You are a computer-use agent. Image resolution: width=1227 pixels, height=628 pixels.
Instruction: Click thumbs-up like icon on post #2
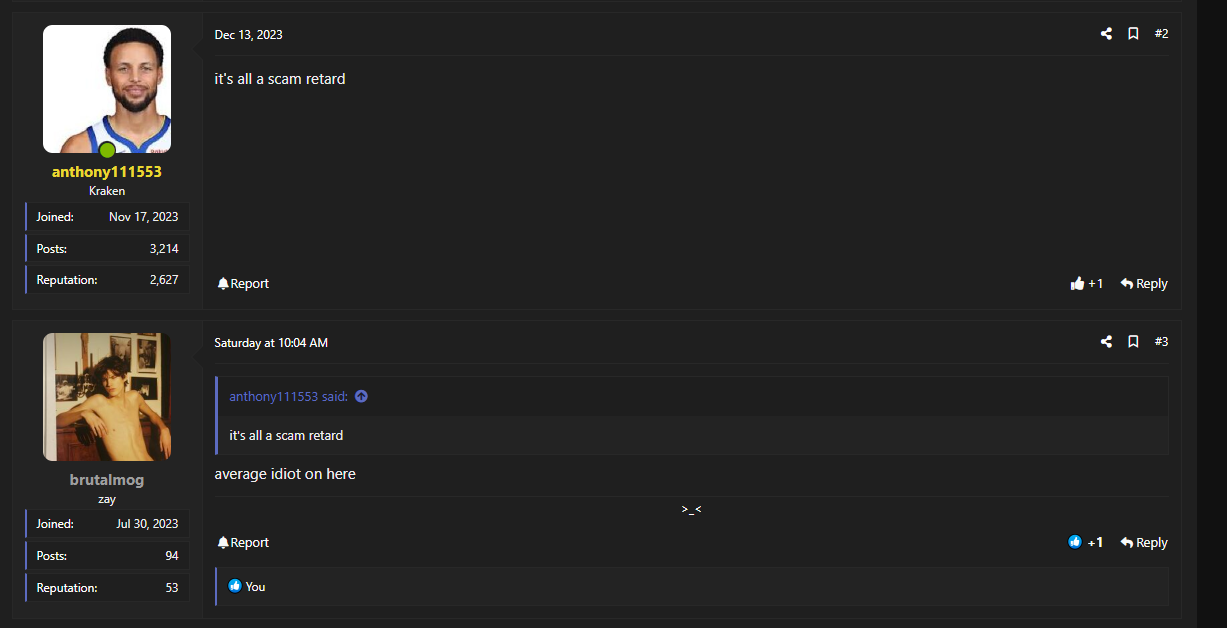(1077, 284)
